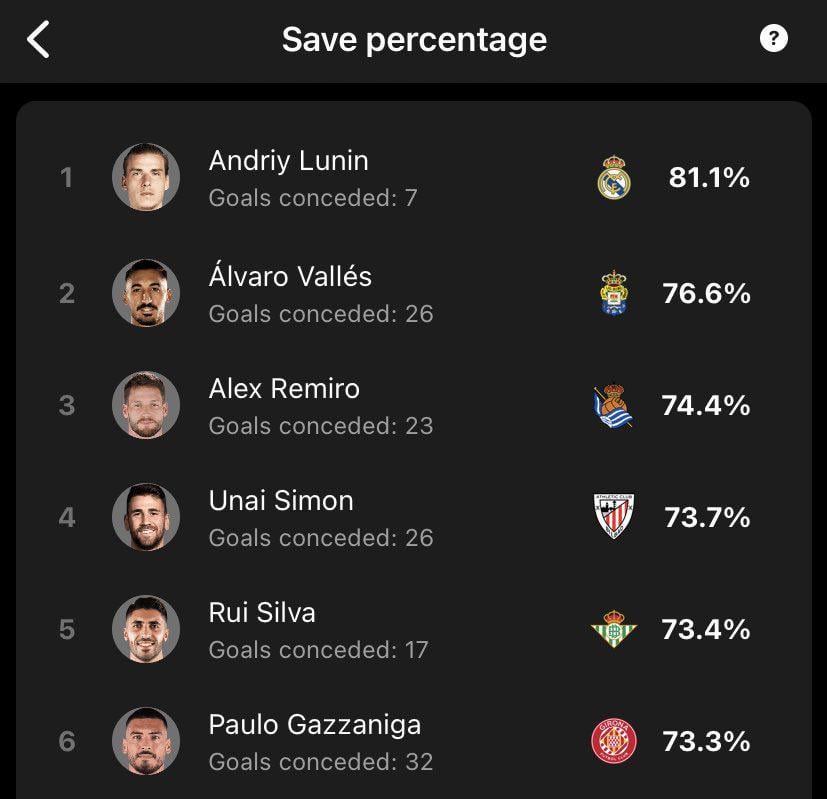Viewport: 827px width, 799px height.
Task: Tap the Athletic Club crest
Action: pos(613,517)
